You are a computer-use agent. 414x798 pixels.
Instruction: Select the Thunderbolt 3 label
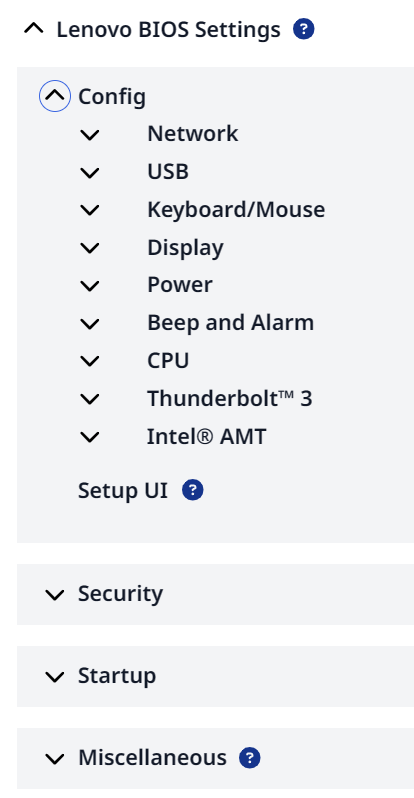coord(230,398)
